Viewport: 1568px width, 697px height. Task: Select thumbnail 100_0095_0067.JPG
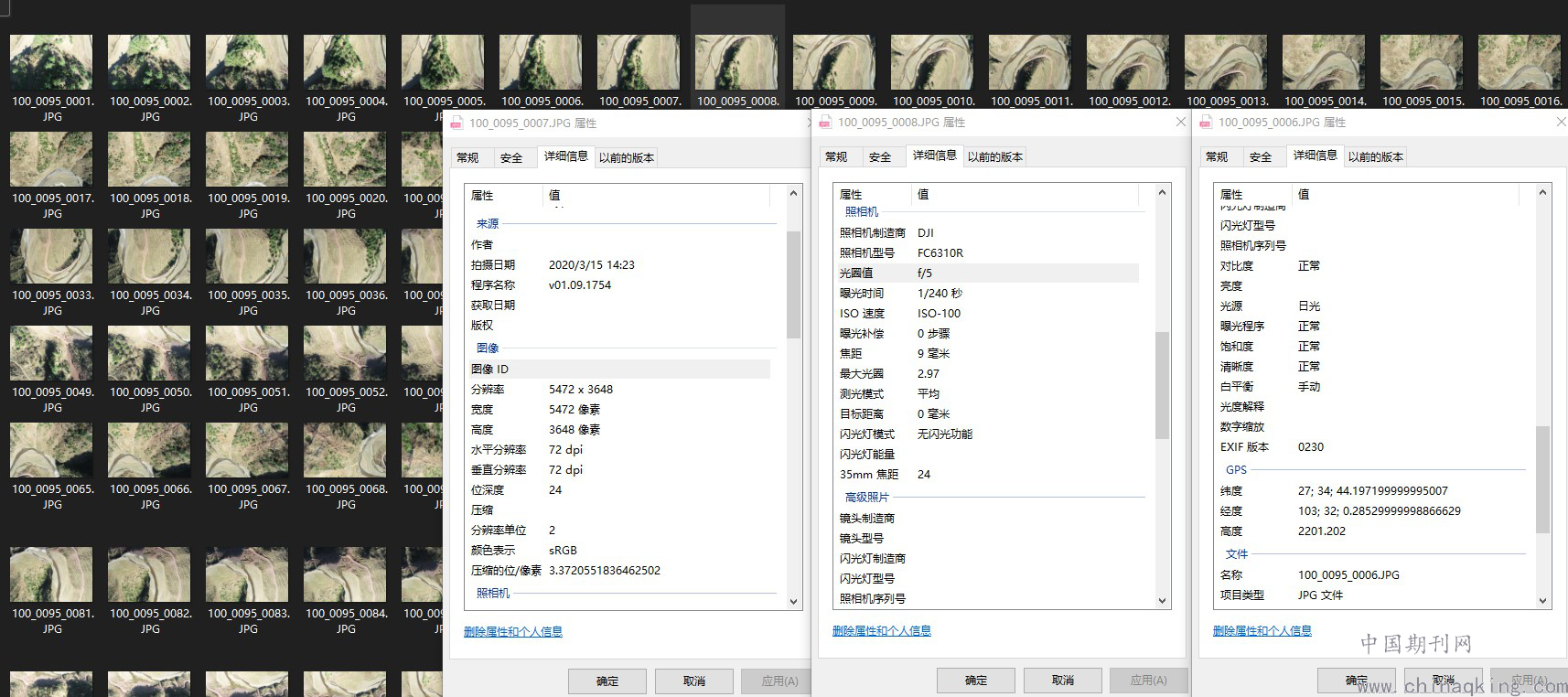pyautogui.click(x=247, y=450)
